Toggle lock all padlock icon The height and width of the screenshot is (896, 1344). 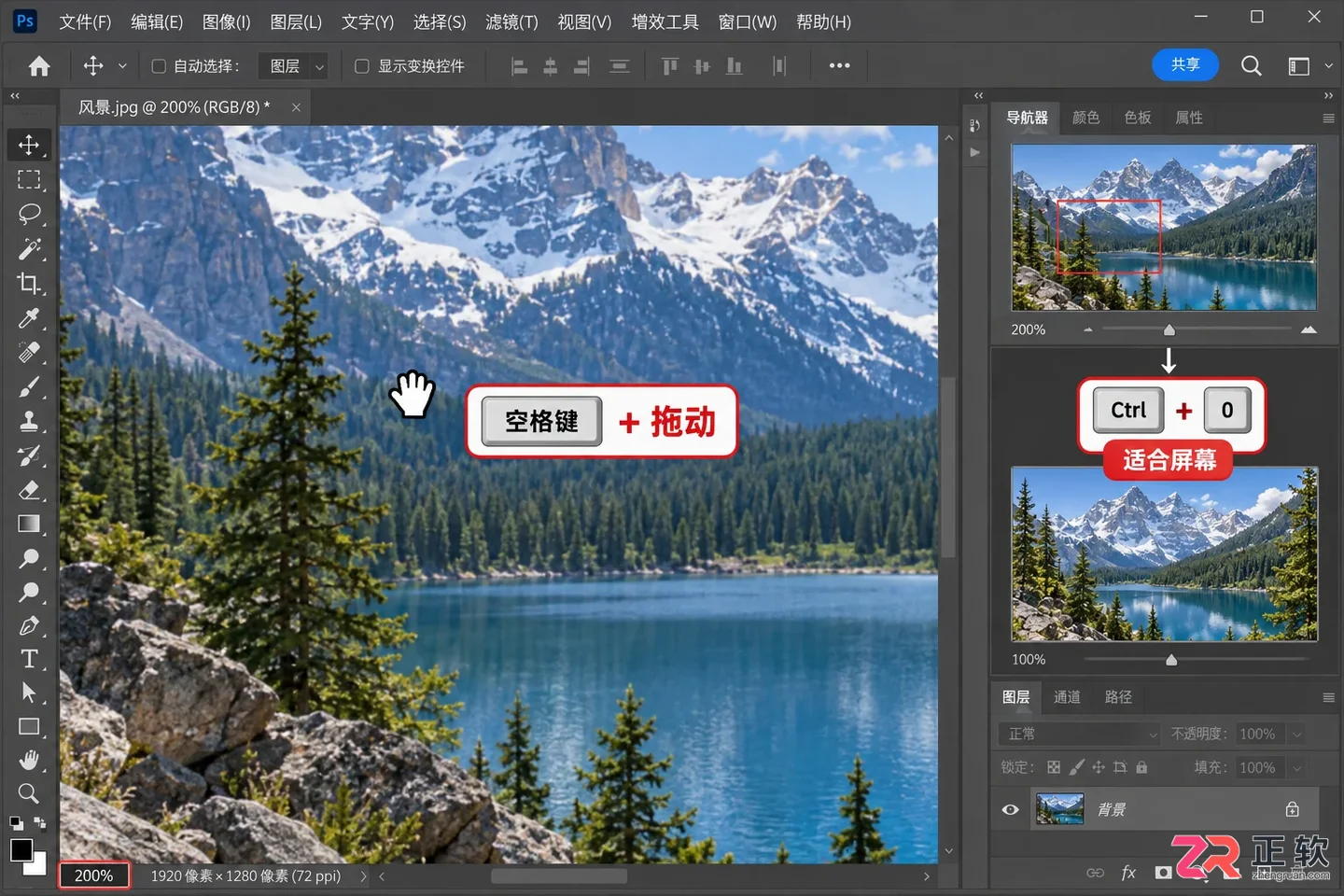[1141, 767]
